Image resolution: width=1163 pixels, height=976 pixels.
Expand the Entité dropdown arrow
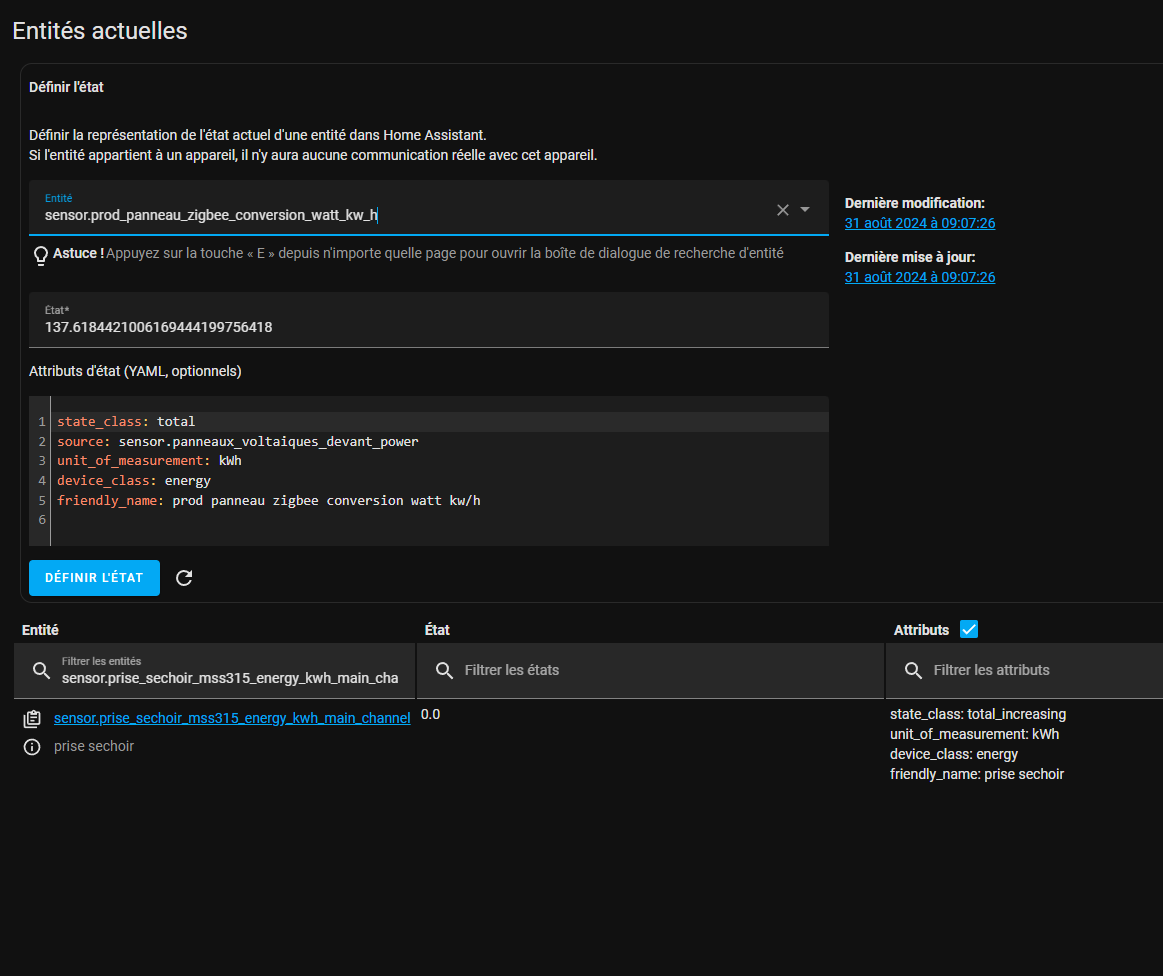click(805, 210)
